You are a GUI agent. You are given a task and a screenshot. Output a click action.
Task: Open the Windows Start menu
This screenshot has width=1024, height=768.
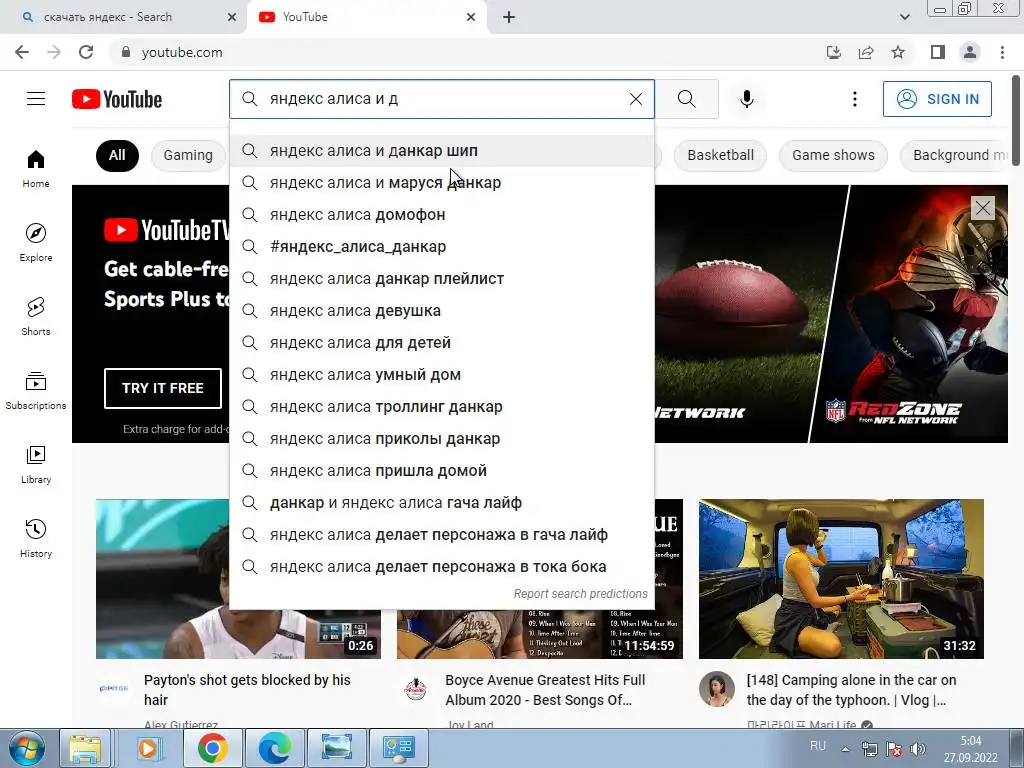click(25, 748)
